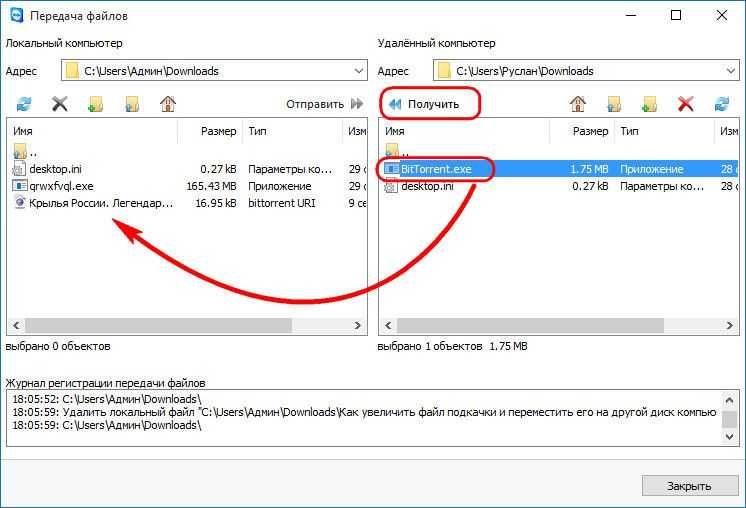The height and width of the screenshot is (508, 746).
Task: Sort remote list by Тип column
Action: [664, 131]
